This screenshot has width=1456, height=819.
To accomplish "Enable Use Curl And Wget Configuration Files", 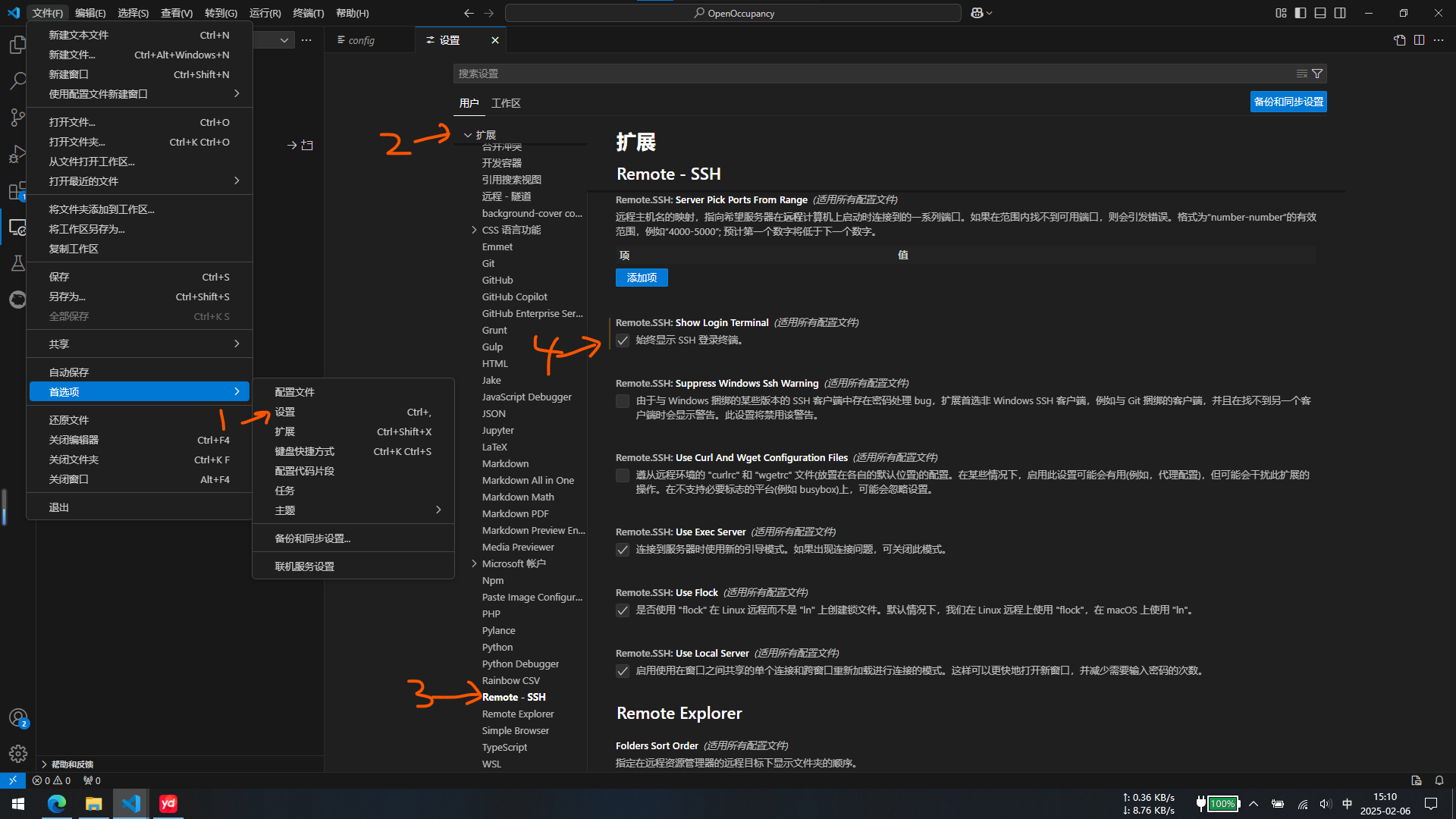I will tap(623, 475).
